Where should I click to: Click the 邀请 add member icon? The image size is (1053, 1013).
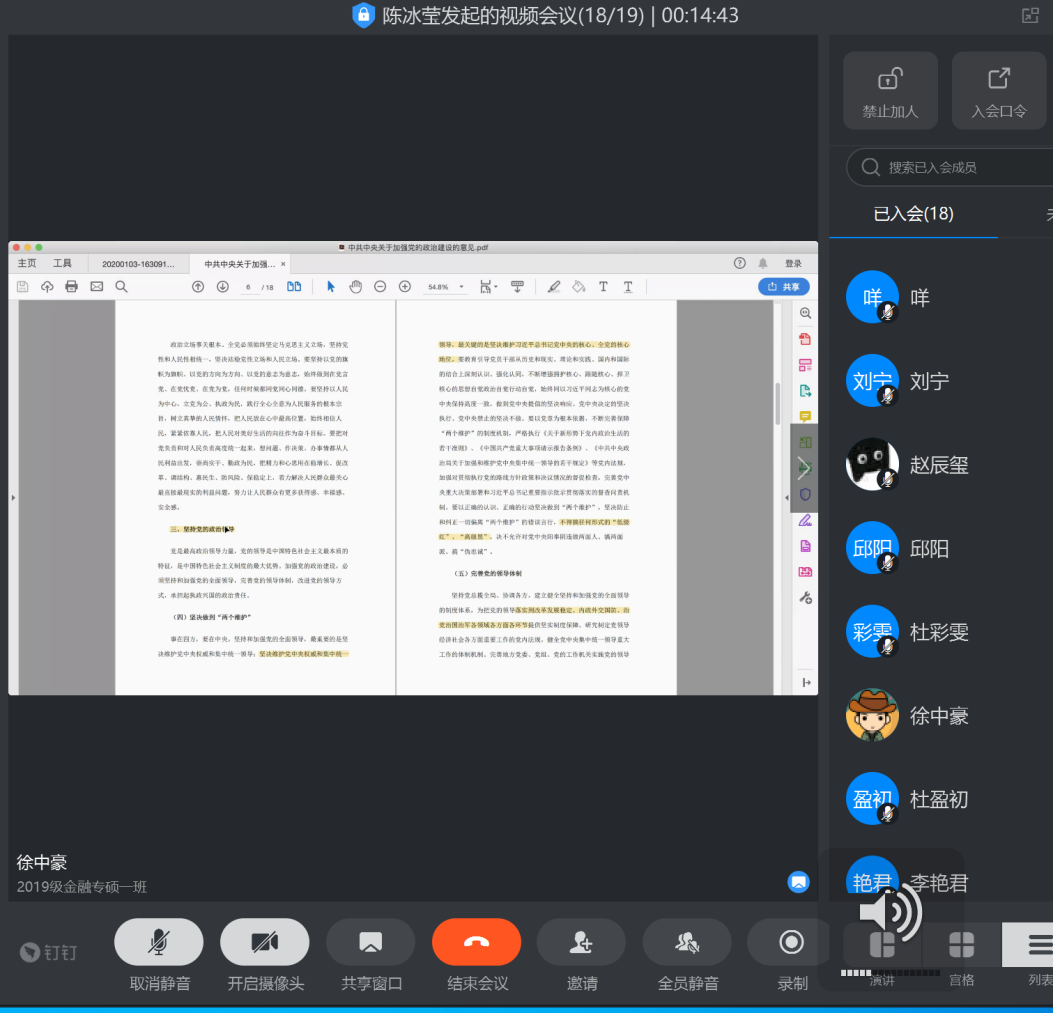(581, 942)
